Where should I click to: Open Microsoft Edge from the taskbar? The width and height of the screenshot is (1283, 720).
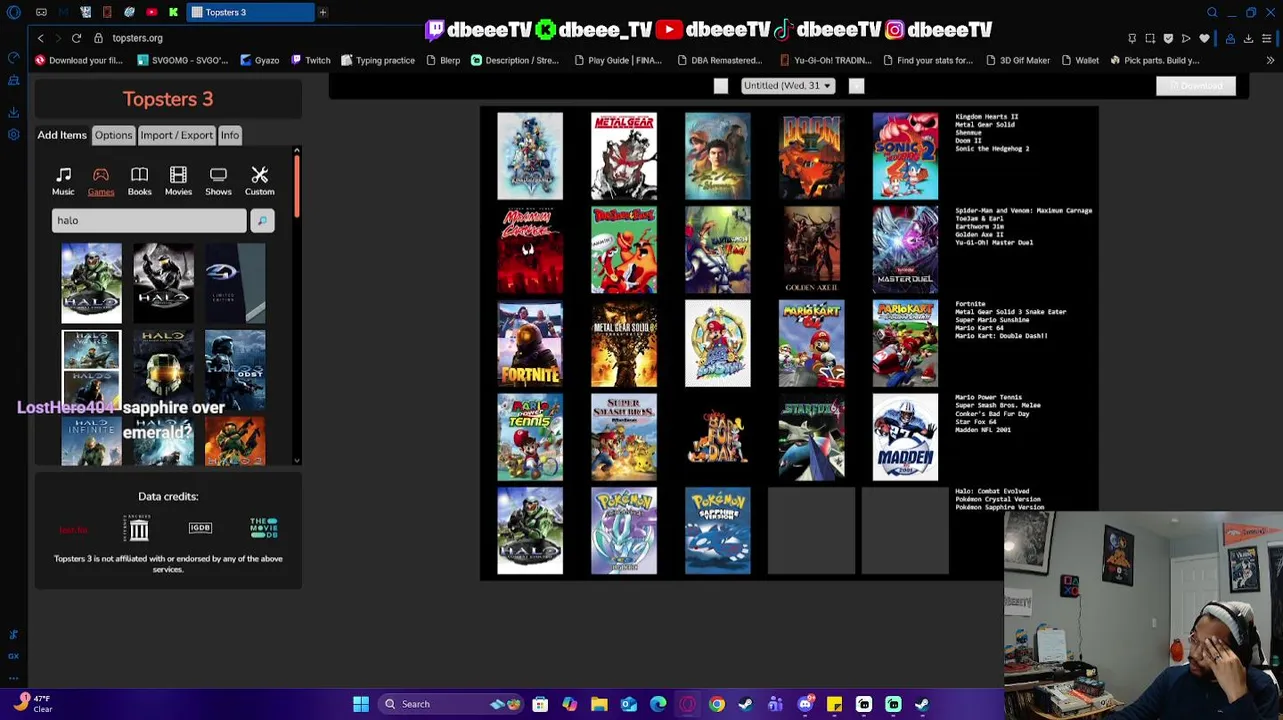point(658,704)
